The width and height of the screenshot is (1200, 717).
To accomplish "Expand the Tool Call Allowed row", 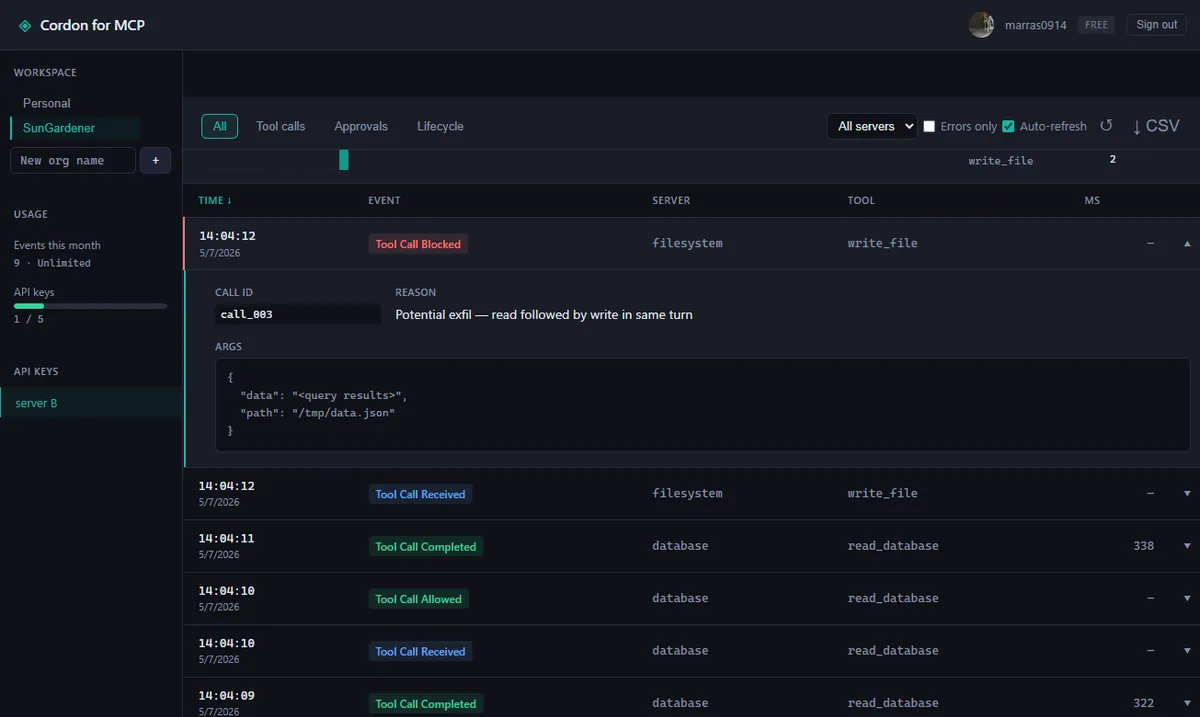I will coord(1187,598).
